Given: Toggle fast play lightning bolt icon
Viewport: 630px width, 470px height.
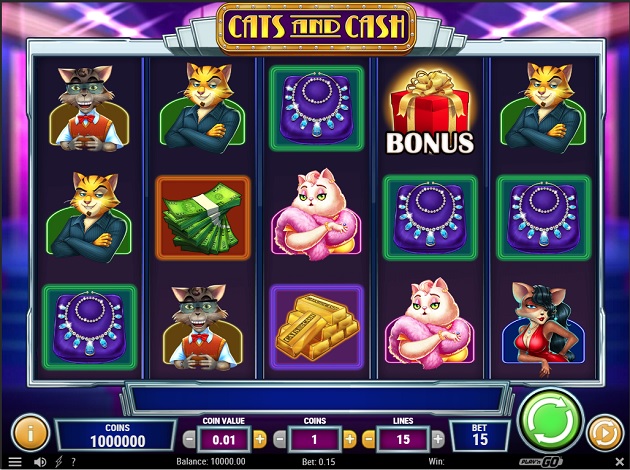Looking at the screenshot, I should 59,462.
